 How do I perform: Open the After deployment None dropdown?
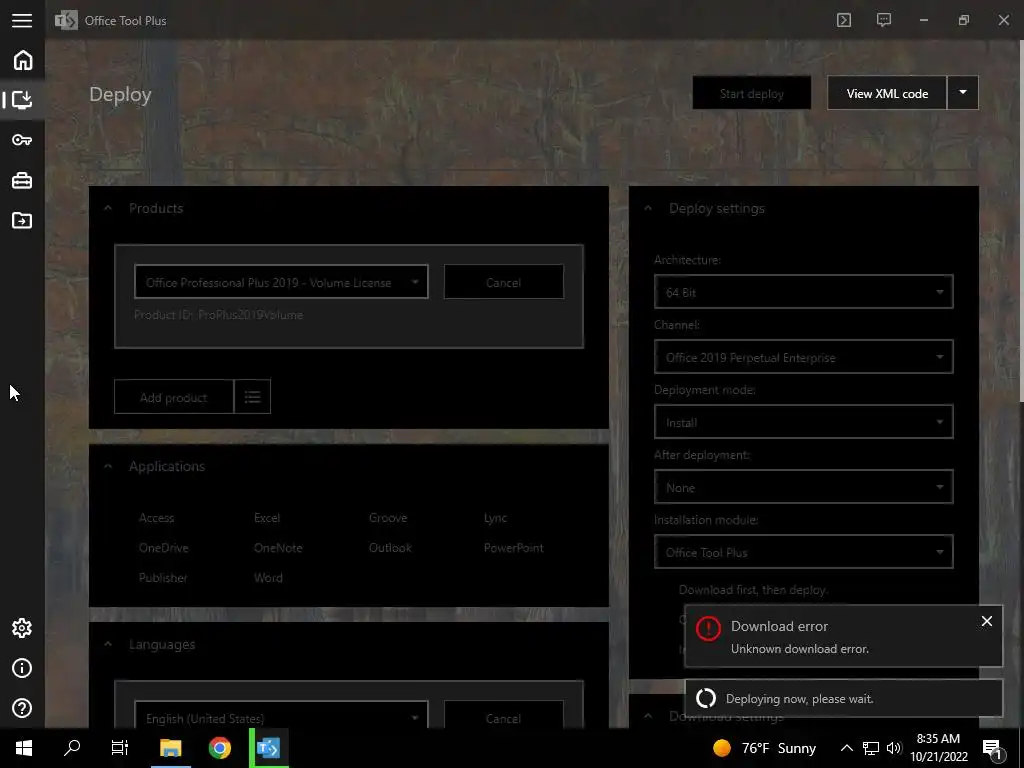803,487
